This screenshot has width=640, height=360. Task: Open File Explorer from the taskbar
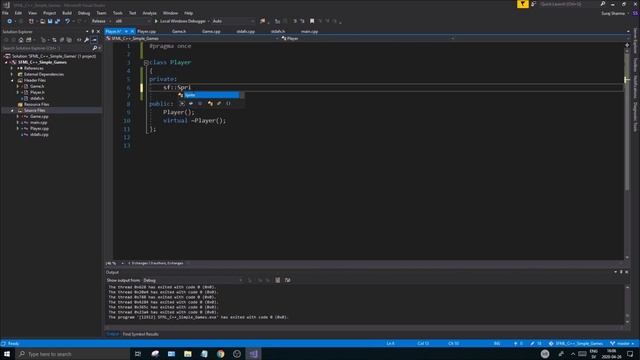187,354
